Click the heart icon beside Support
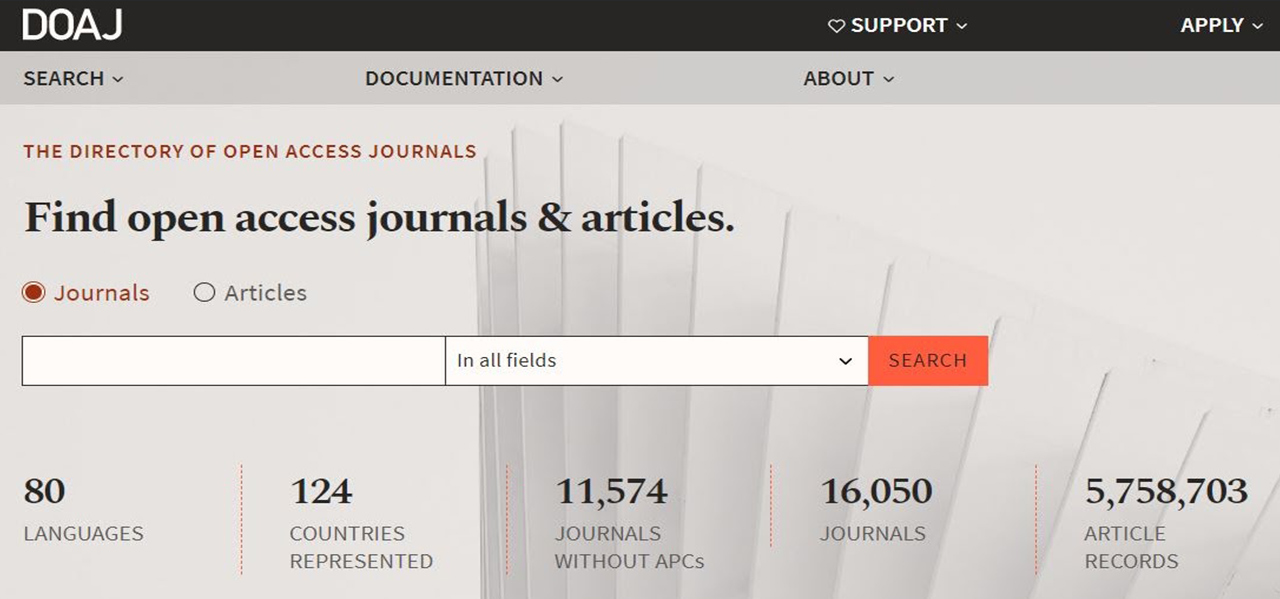 coord(837,26)
